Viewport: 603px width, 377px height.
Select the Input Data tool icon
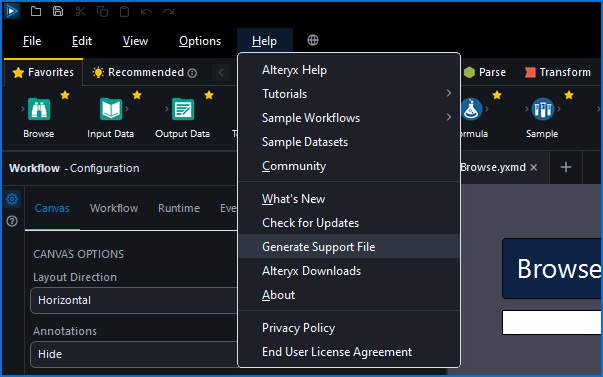pyautogui.click(x=111, y=109)
